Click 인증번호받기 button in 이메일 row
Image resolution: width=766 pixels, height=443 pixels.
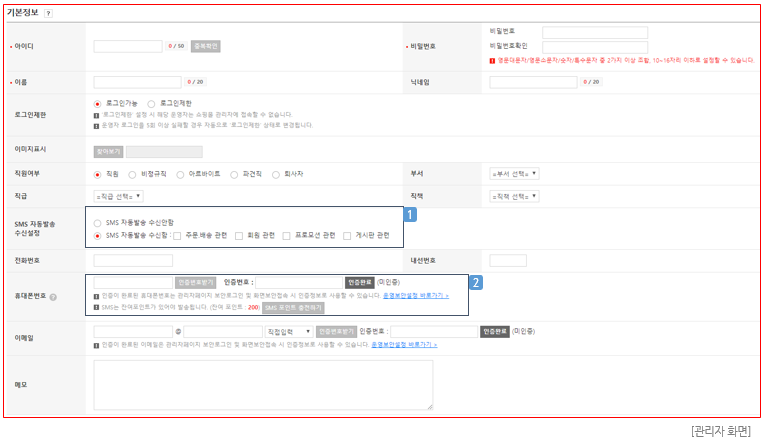pos(336,332)
